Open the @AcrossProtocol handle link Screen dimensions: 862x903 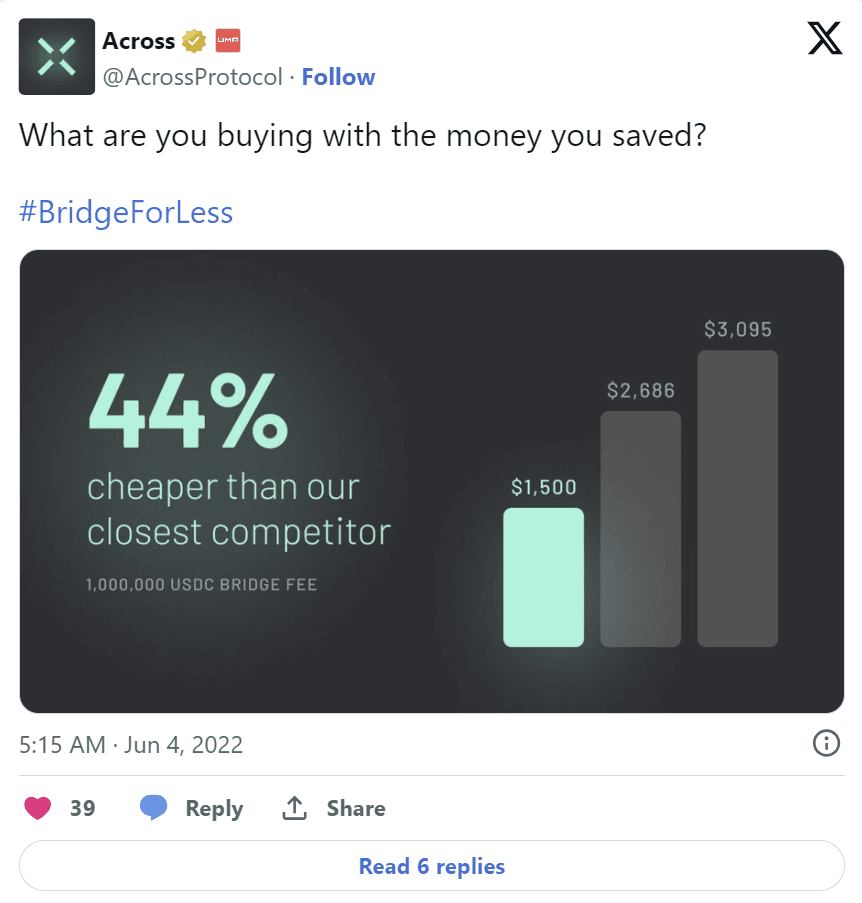click(x=192, y=77)
